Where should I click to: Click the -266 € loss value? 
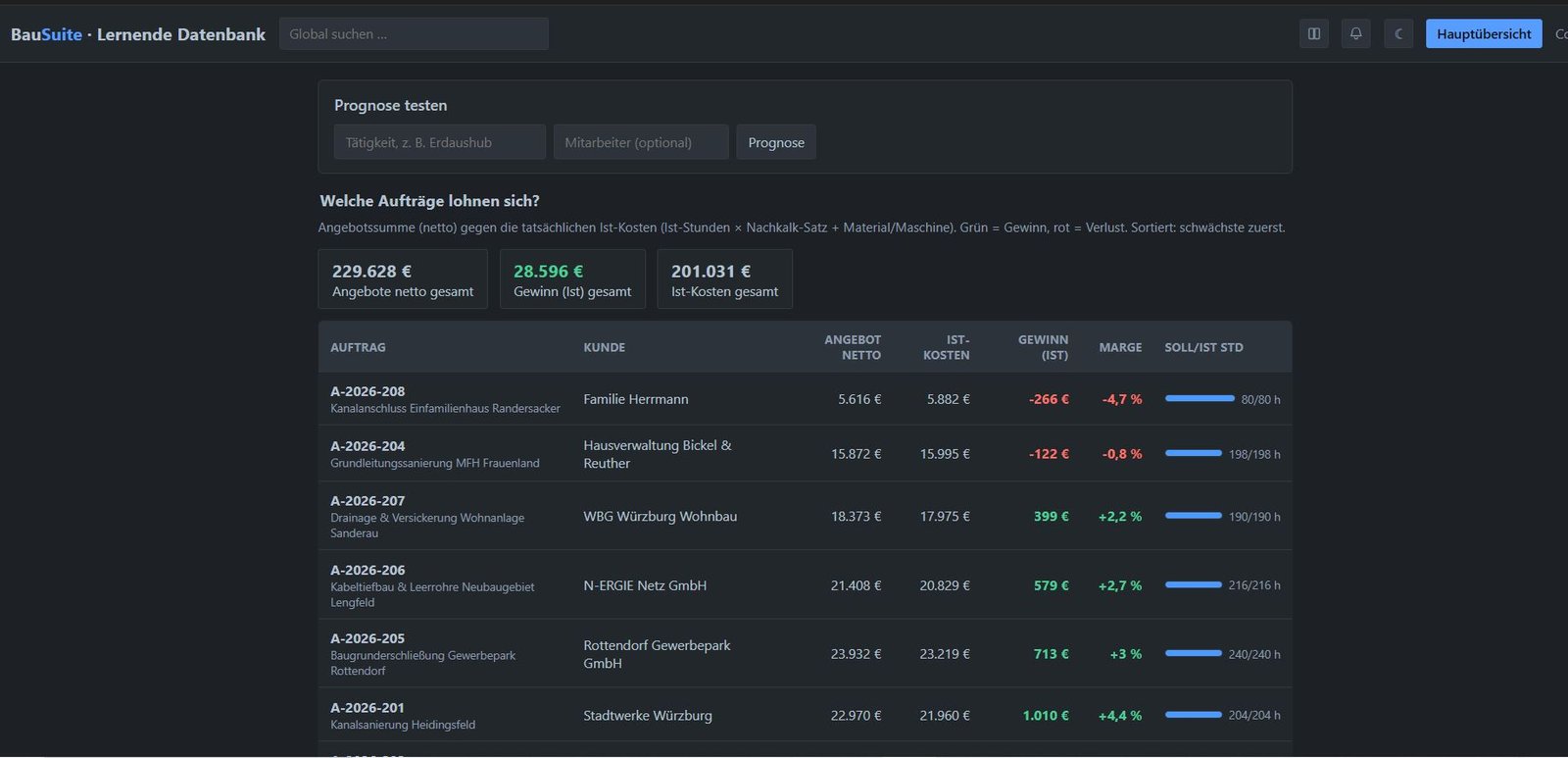coord(1049,399)
